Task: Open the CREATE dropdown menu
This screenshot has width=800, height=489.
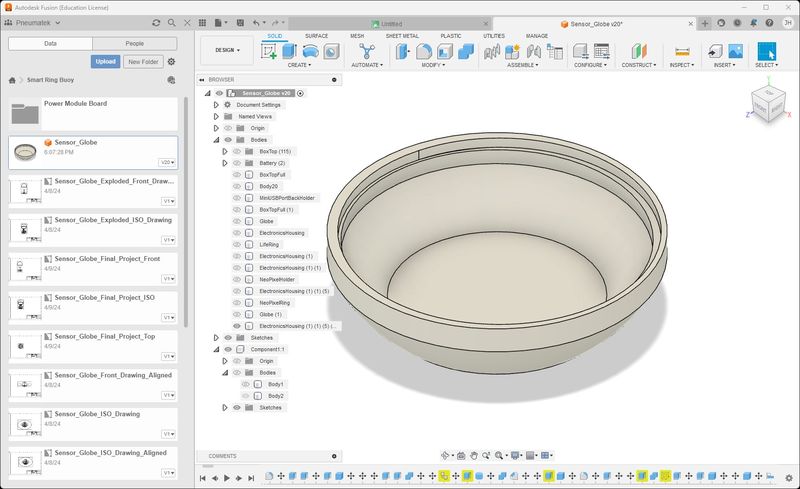Action: pyautogui.click(x=299, y=65)
